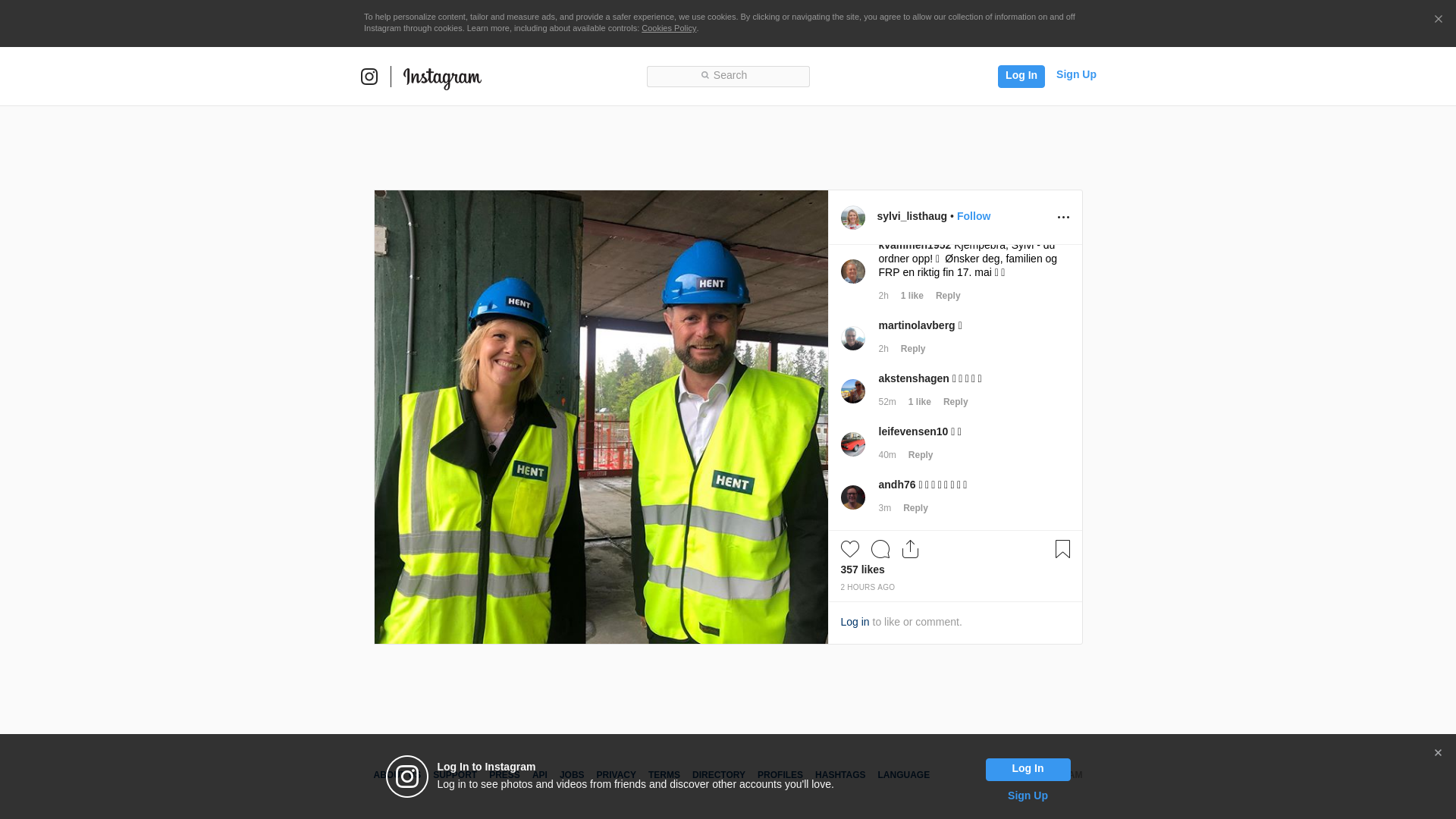Click andh76's avatar picture
1456x819 pixels.
[853, 497]
